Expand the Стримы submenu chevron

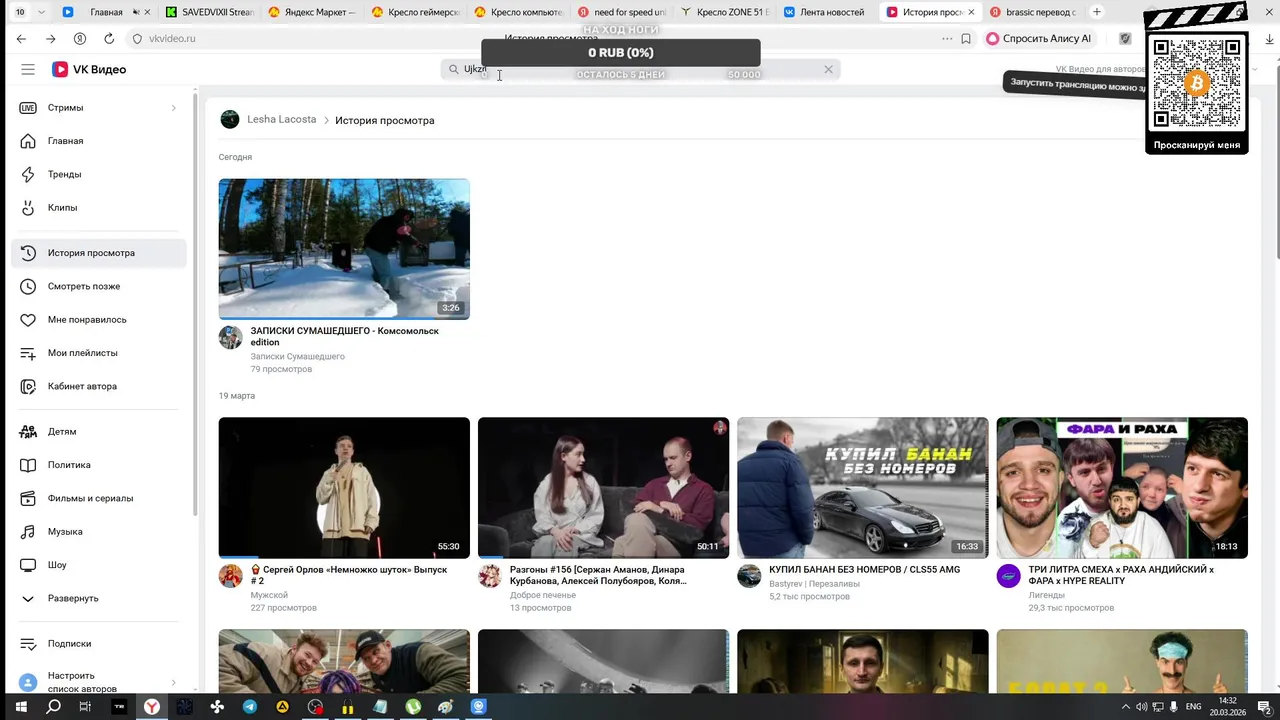[173, 108]
